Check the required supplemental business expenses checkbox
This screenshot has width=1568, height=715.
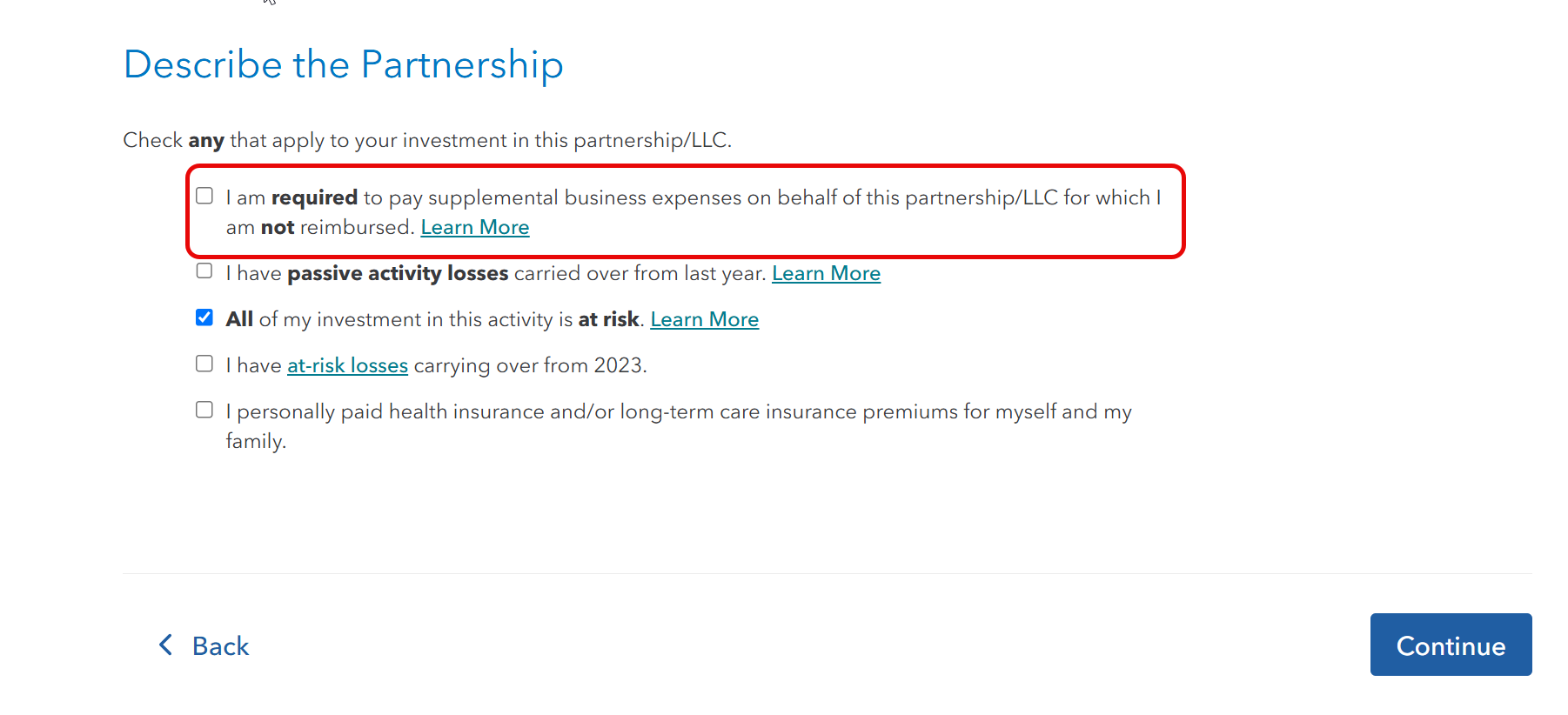click(x=204, y=196)
